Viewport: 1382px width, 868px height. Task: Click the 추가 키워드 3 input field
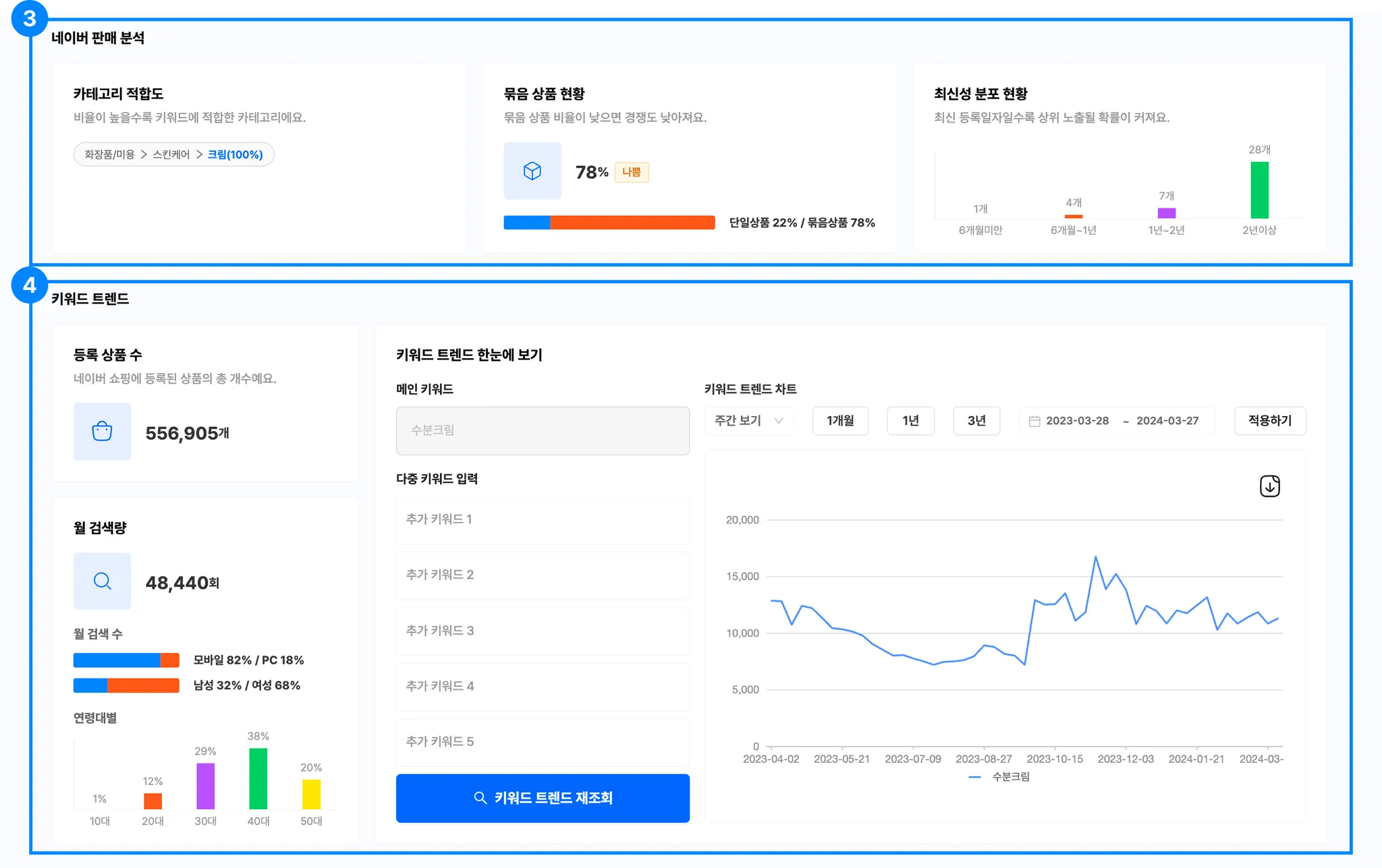click(543, 631)
